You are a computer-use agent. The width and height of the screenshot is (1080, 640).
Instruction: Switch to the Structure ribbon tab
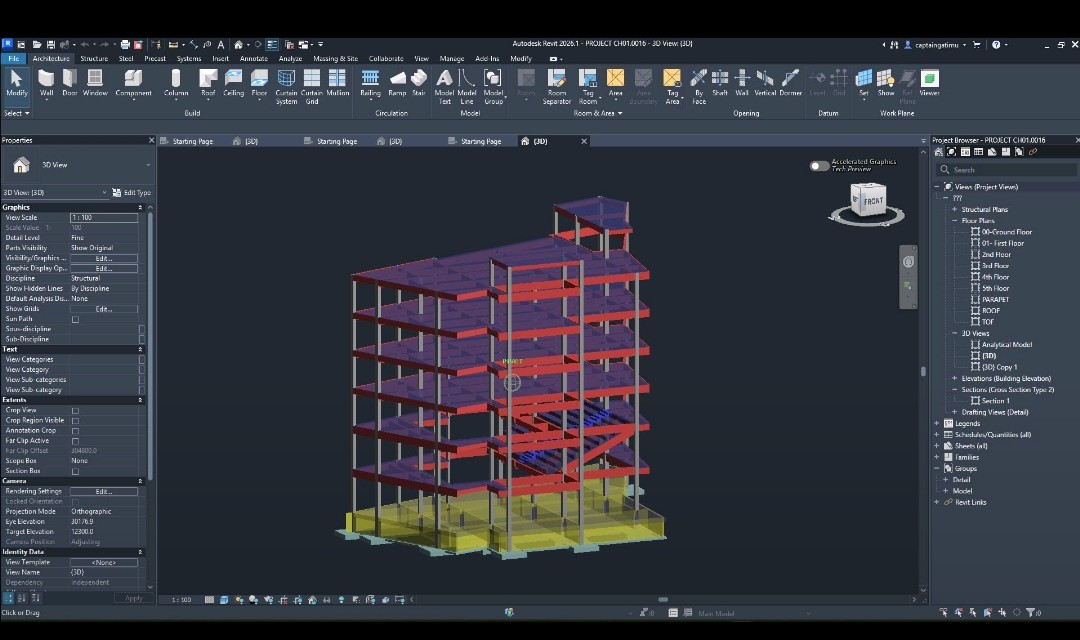(94, 59)
